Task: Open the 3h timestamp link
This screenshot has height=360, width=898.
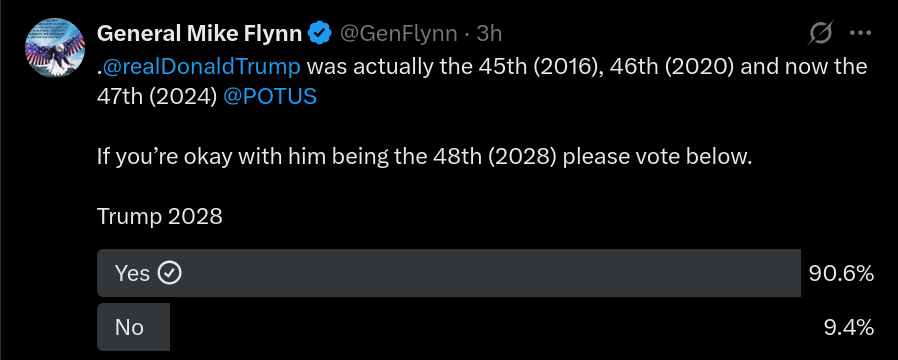Action: [489, 34]
